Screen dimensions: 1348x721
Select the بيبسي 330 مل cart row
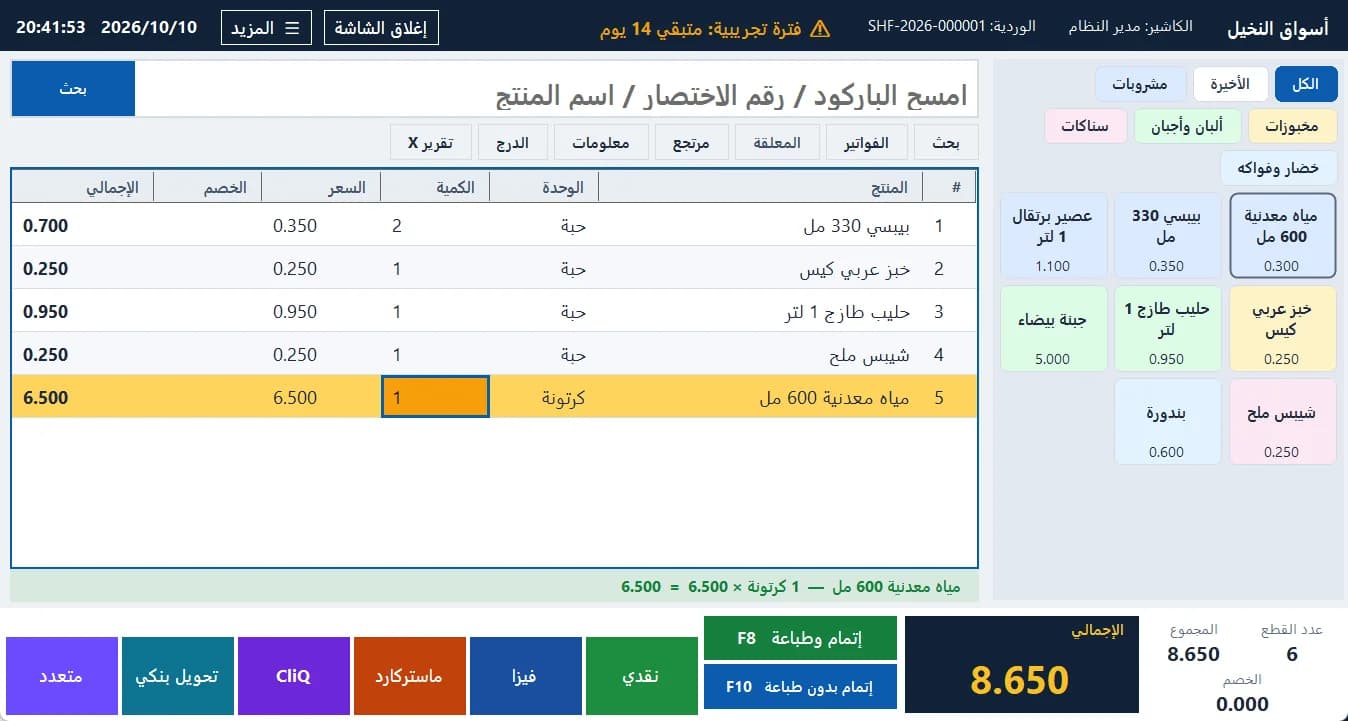(x=494, y=226)
